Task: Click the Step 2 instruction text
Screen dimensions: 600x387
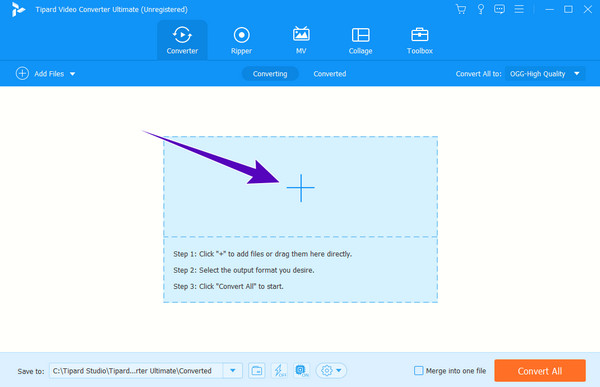Action: (x=244, y=270)
